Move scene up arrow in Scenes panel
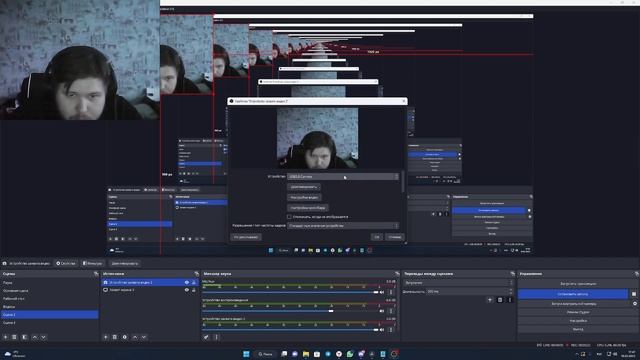640x360 pixels. click(x=35, y=337)
